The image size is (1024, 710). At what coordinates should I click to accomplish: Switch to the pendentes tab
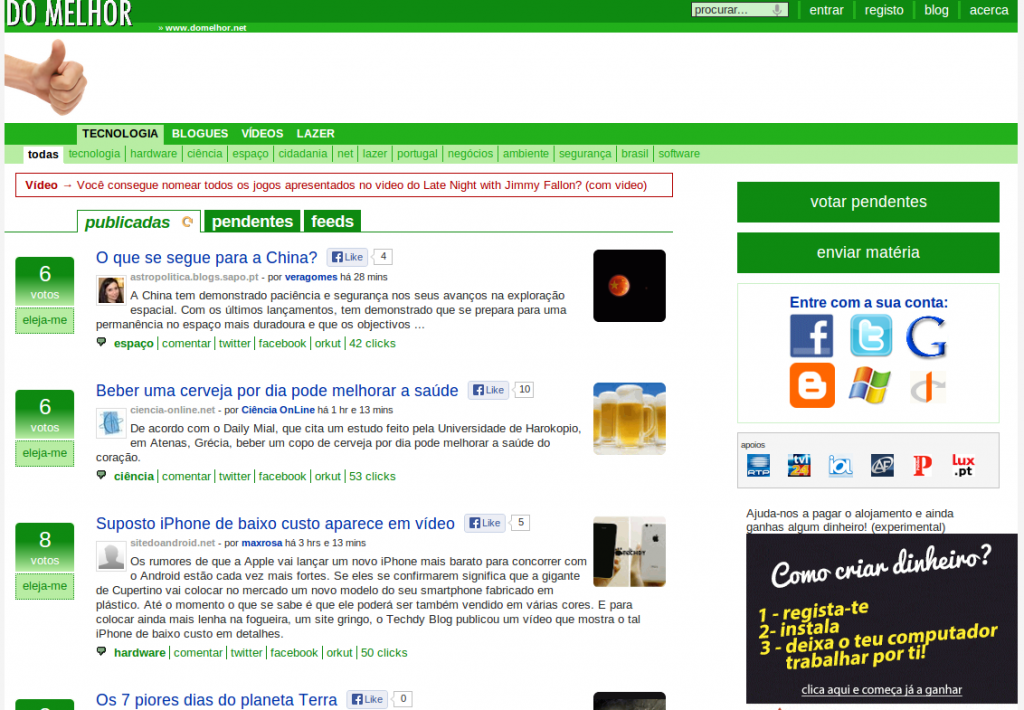tap(252, 221)
